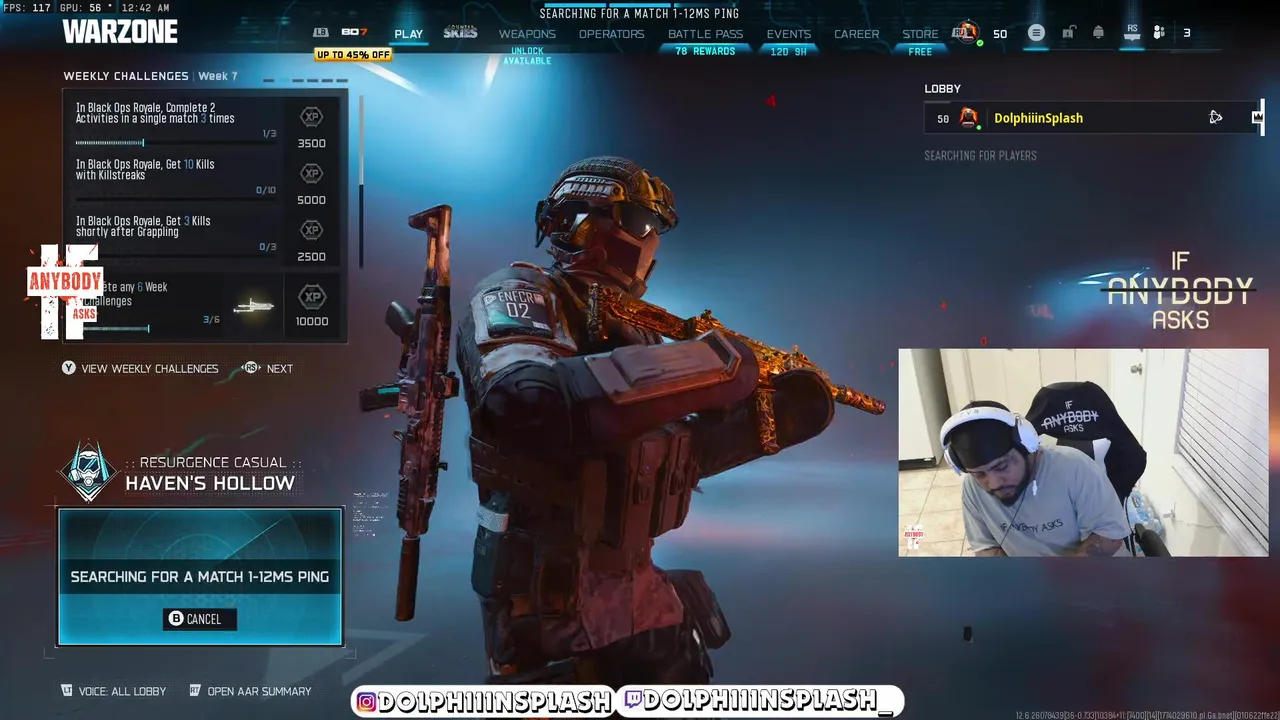Screen dimensions: 1280x720
Task: Click the RS channel icon in top bar
Action: [1131, 32]
